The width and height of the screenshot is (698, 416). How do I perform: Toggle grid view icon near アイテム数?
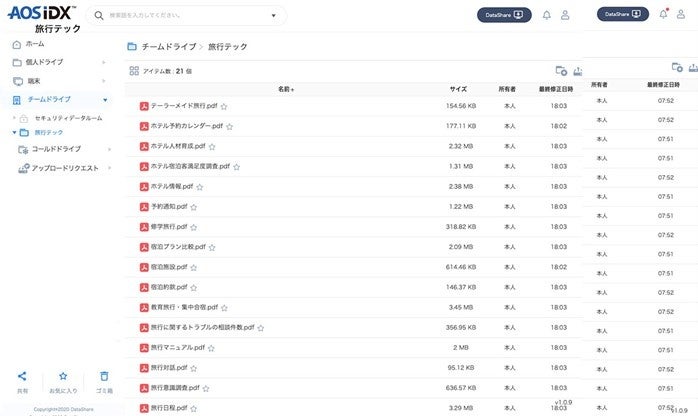(x=134, y=71)
